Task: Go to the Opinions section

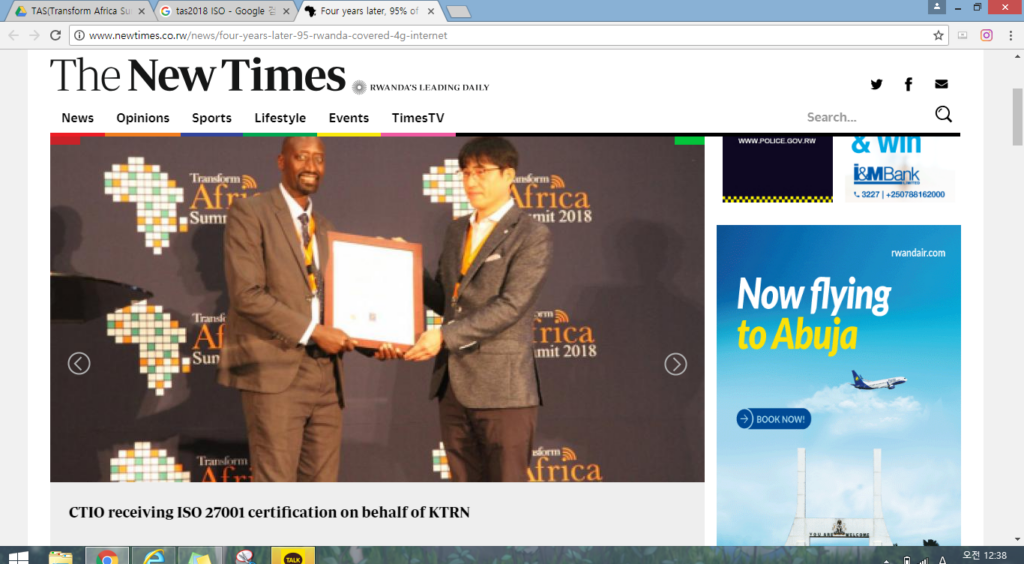Action: [143, 118]
